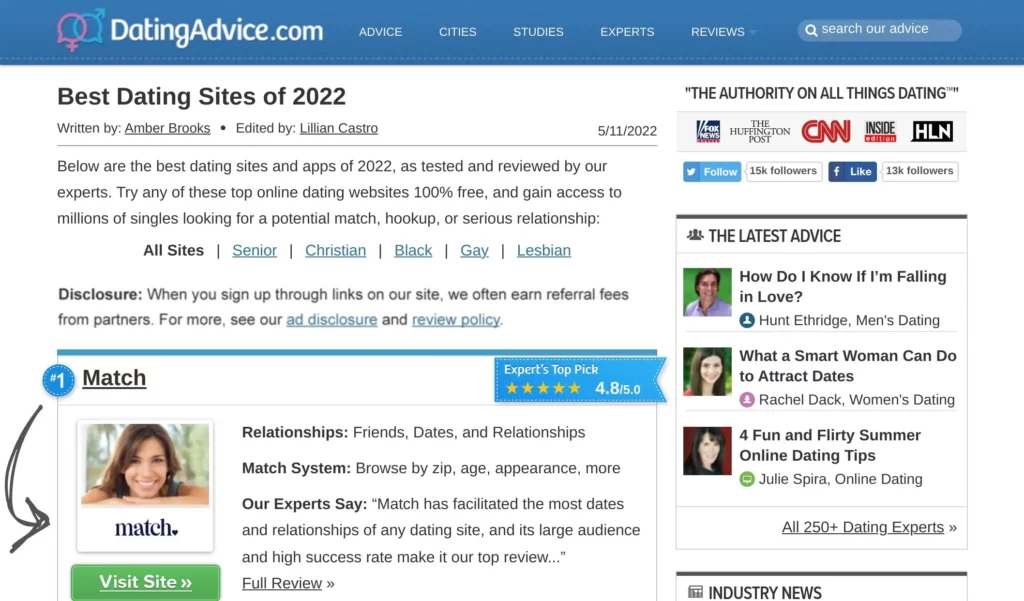Open editor Lillian Castro profile
Viewport: 1024px width, 601px height.
click(x=339, y=128)
